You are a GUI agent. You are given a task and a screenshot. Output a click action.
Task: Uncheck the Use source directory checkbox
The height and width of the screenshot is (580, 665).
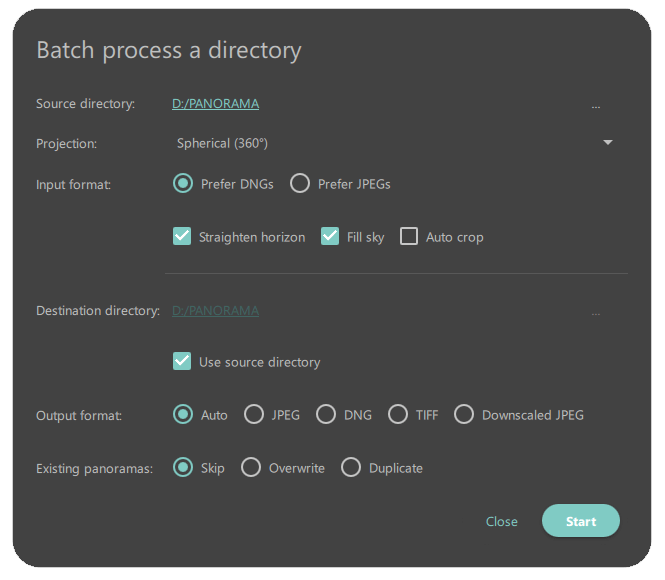click(182, 361)
